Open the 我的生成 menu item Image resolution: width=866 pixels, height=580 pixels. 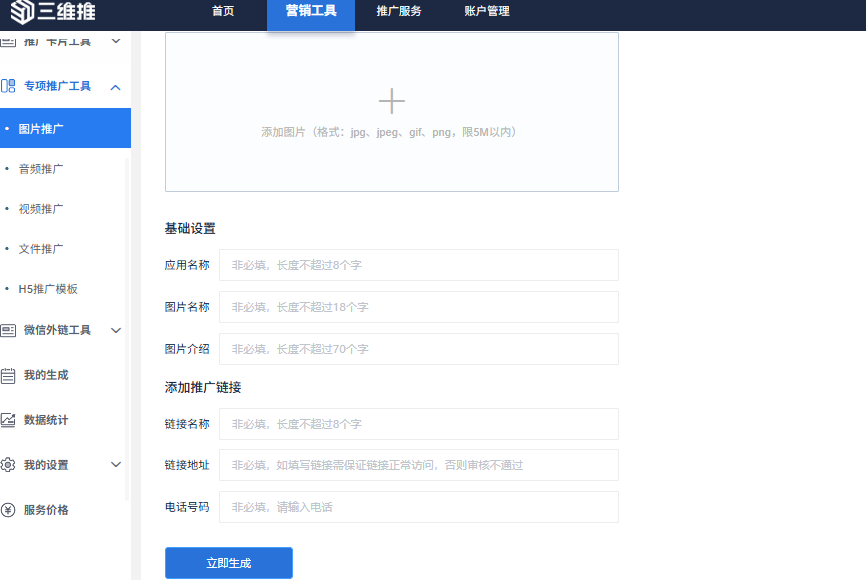point(46,375)
